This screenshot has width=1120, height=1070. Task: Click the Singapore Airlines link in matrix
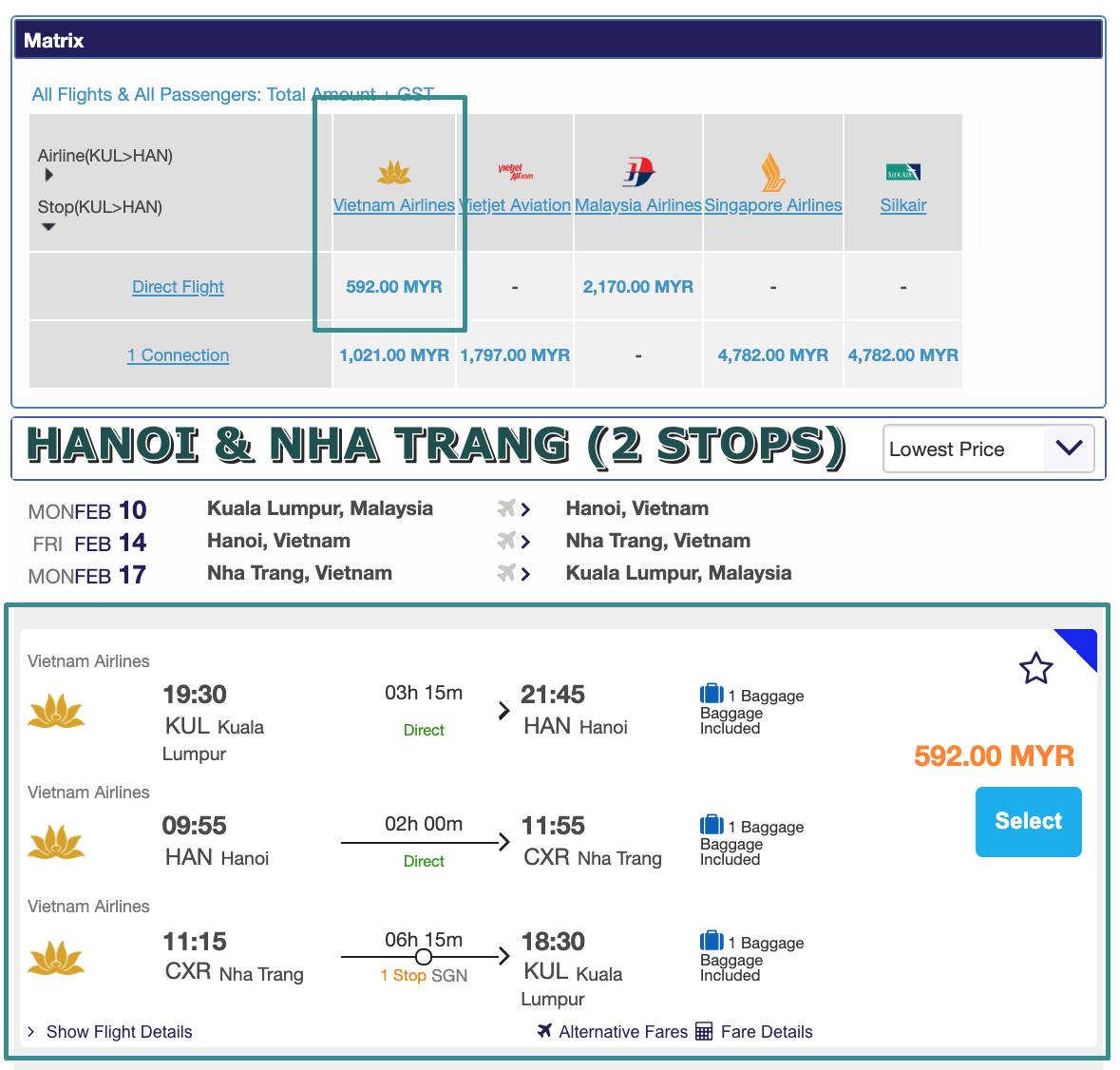(773, 205)
